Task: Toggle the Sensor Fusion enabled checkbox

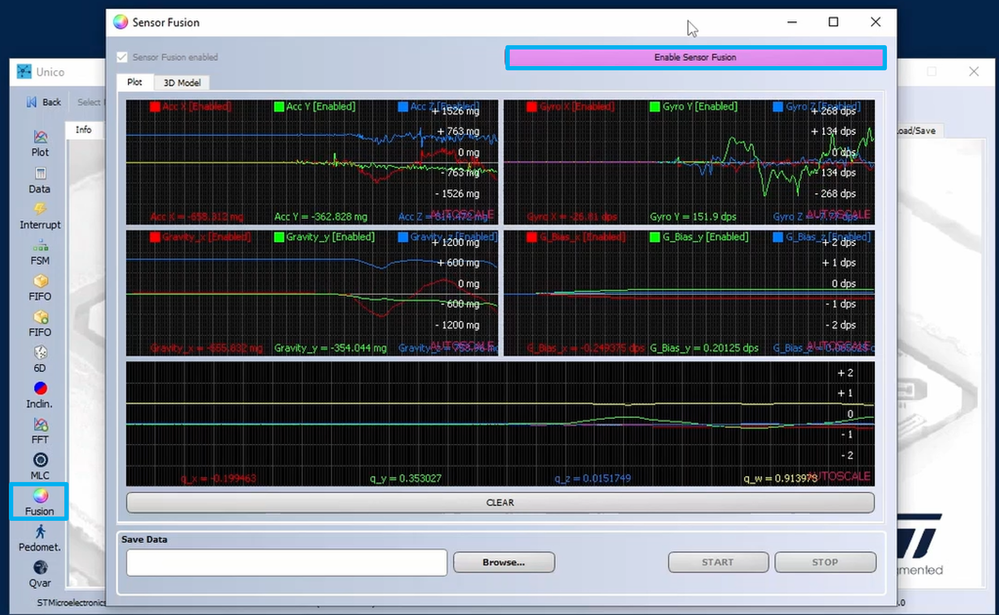Action: [122, 57]
